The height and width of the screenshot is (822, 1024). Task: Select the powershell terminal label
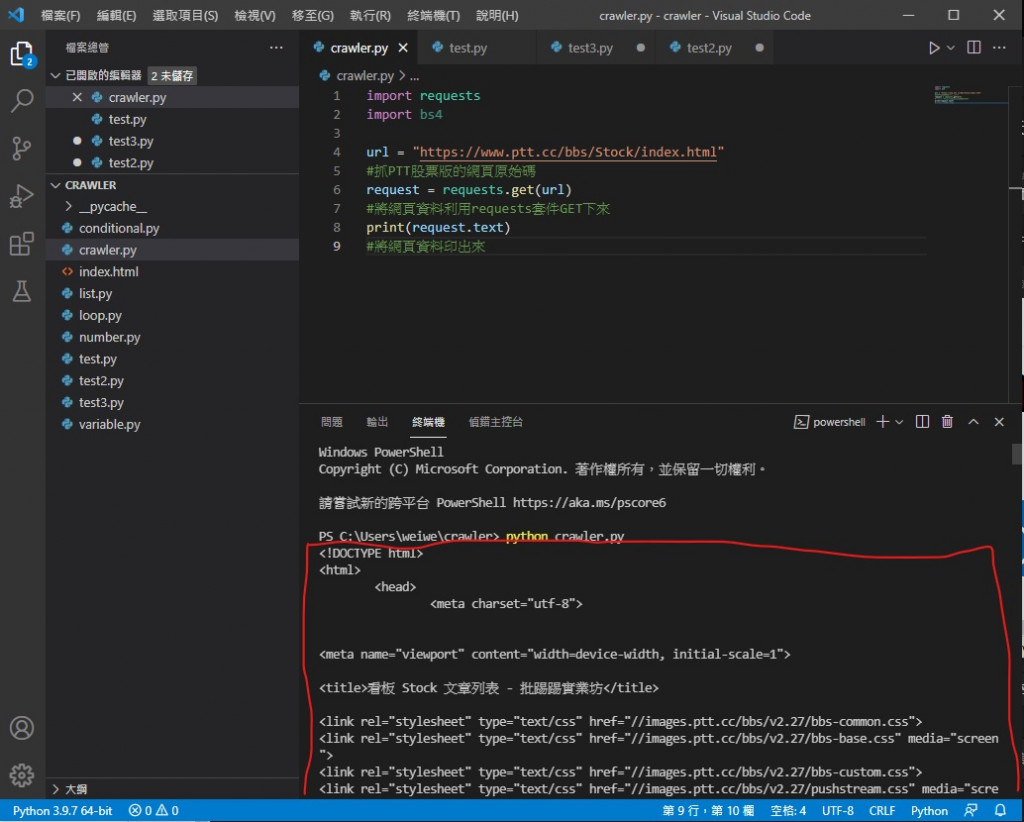(x=829, y=422)
